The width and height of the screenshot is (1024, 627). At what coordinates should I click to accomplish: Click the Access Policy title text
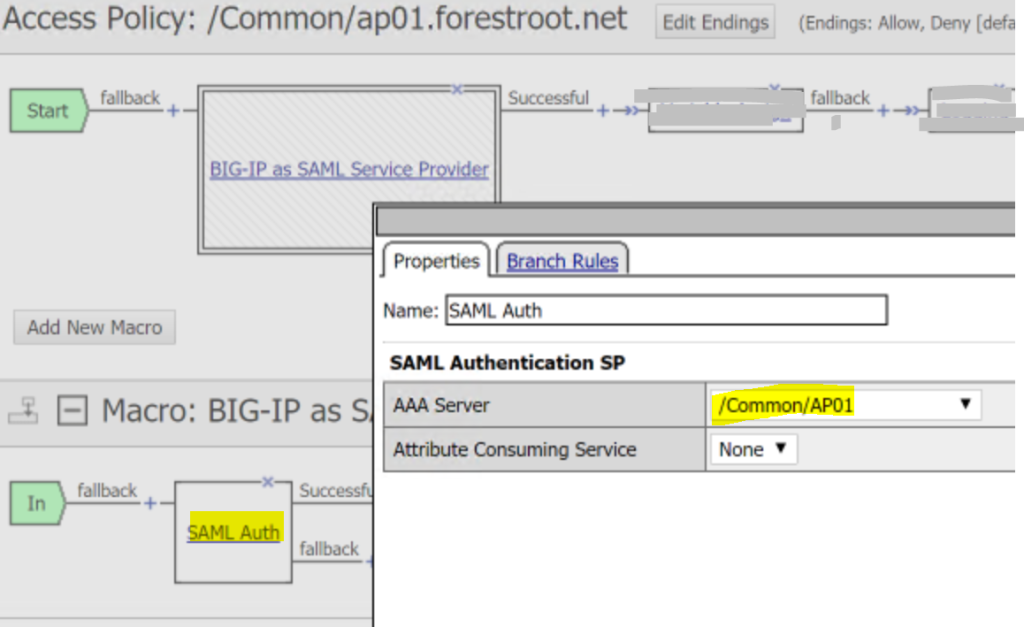tap(315, 18)
